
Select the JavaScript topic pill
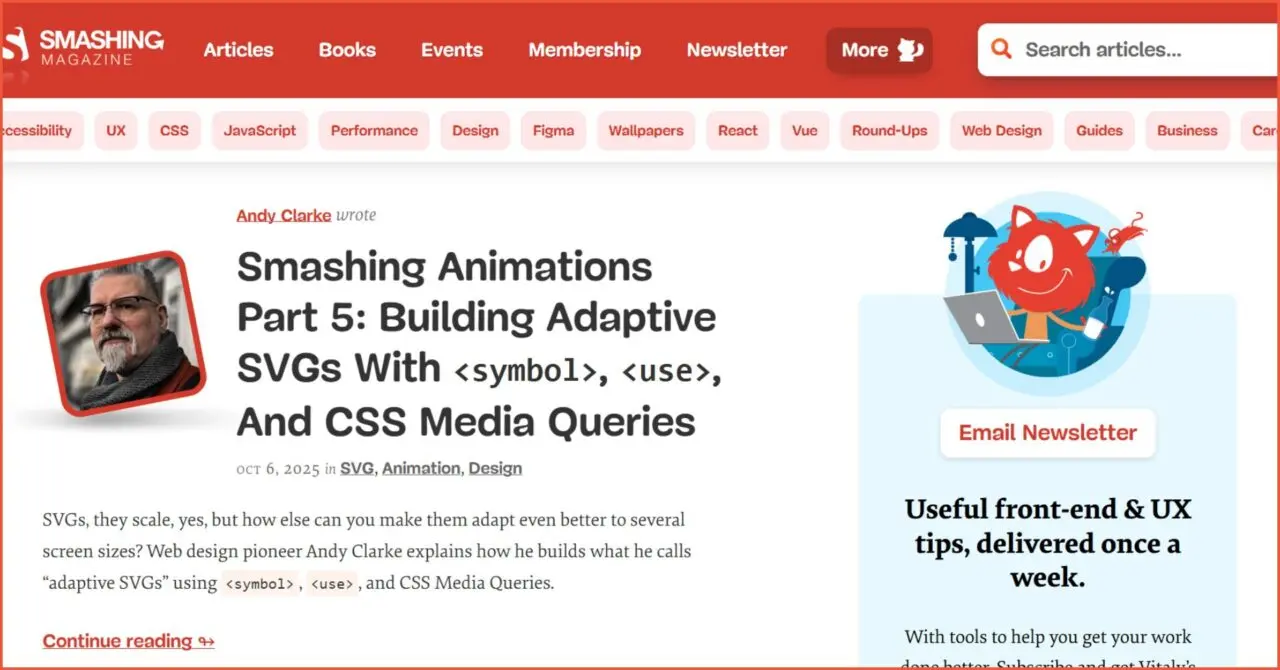(x=259, y=130)
